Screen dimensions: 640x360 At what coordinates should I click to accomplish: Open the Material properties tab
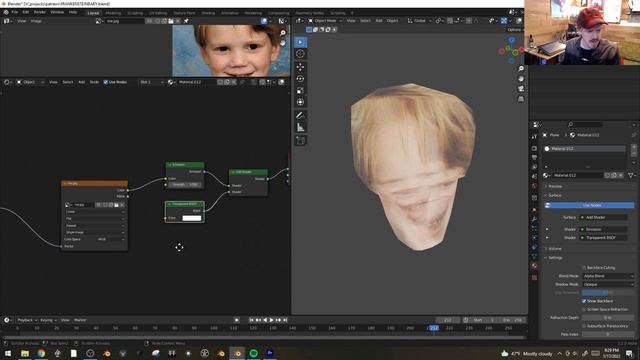pos(534,266)
